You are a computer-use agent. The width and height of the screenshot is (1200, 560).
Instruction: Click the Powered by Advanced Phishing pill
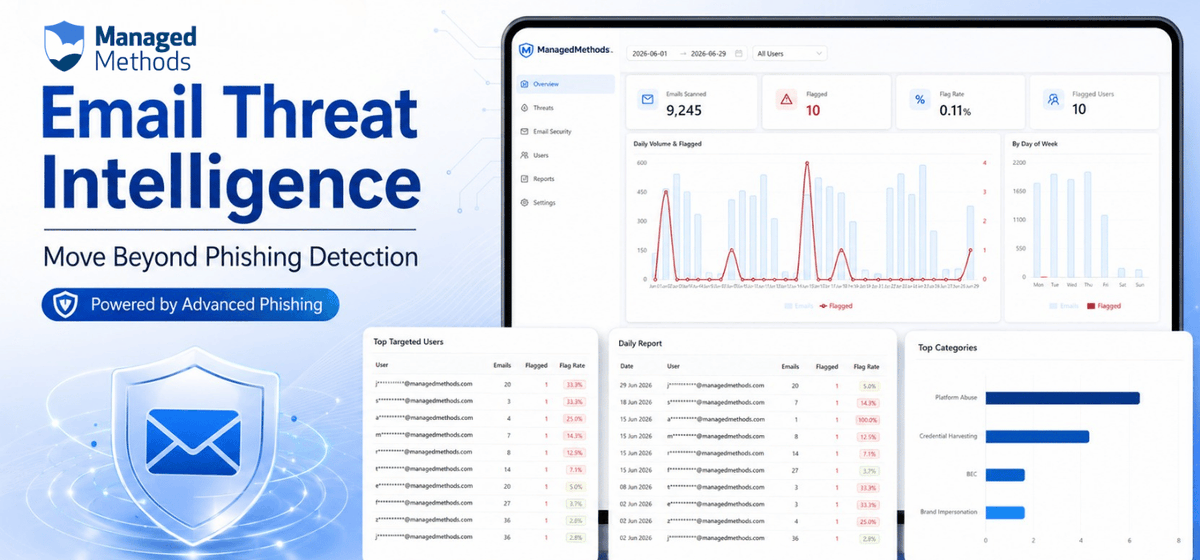190,305
